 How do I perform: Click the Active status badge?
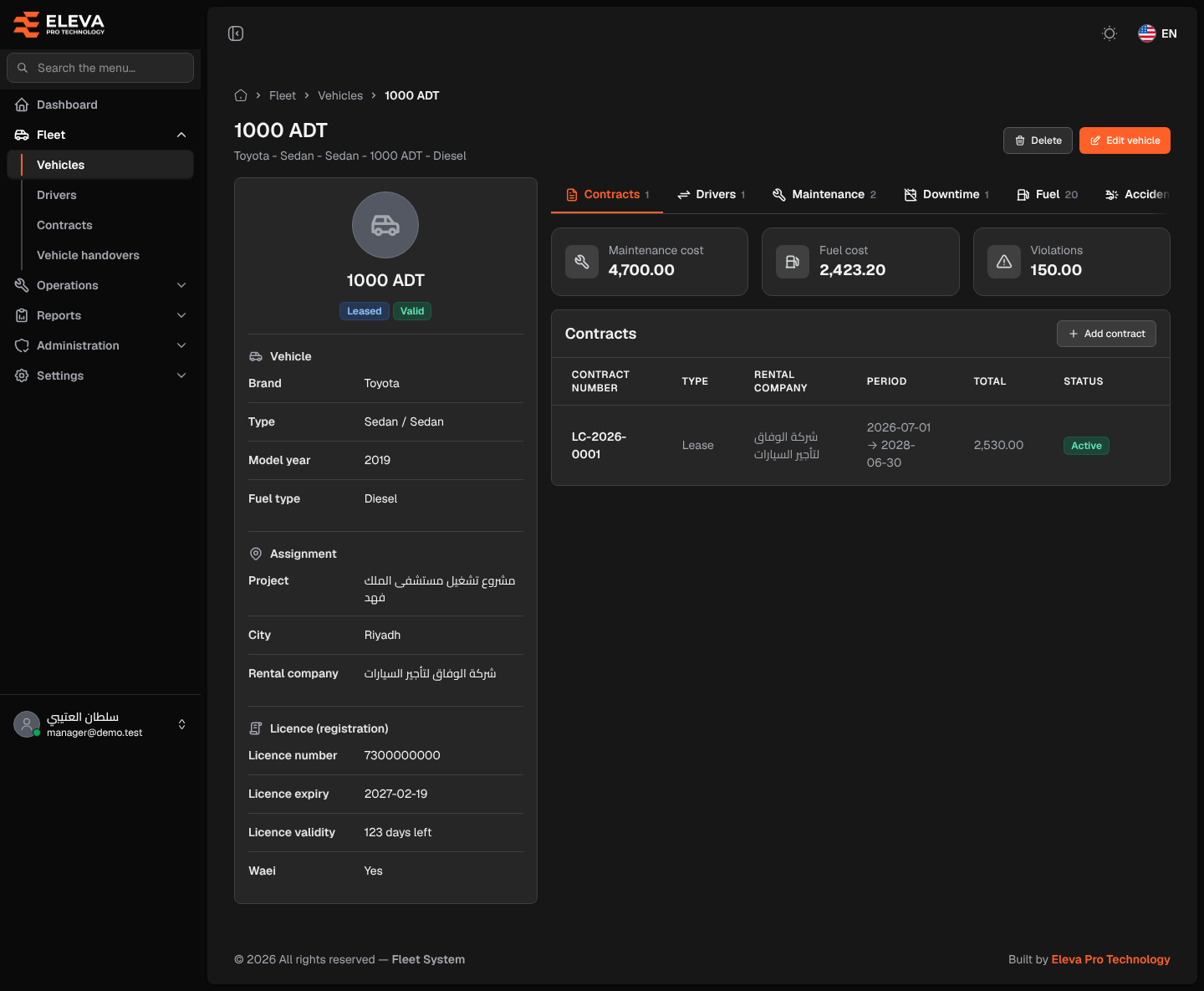1086,446
